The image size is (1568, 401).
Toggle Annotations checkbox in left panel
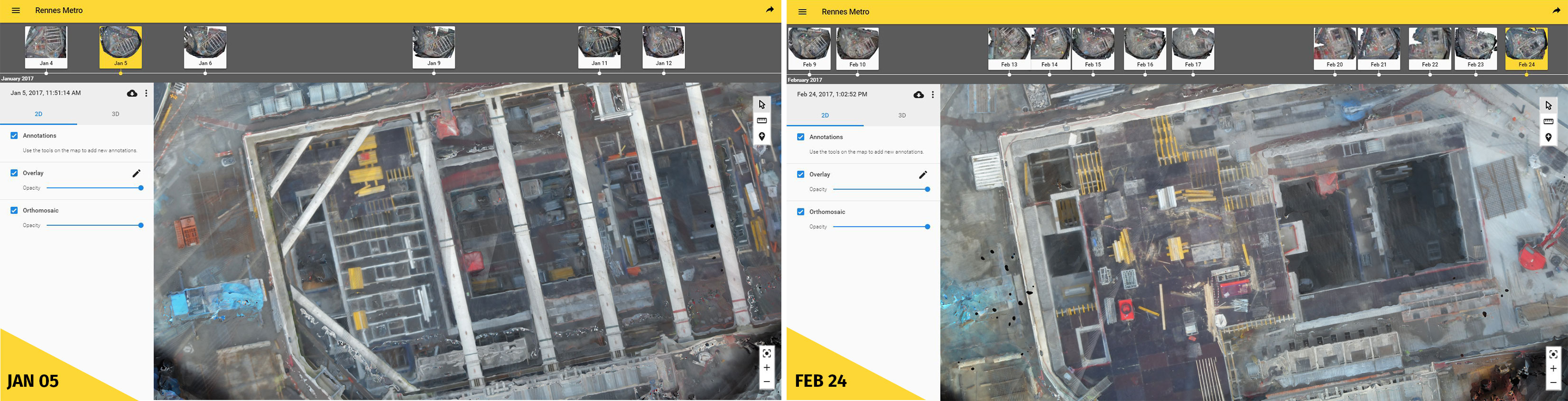point(14,136)
